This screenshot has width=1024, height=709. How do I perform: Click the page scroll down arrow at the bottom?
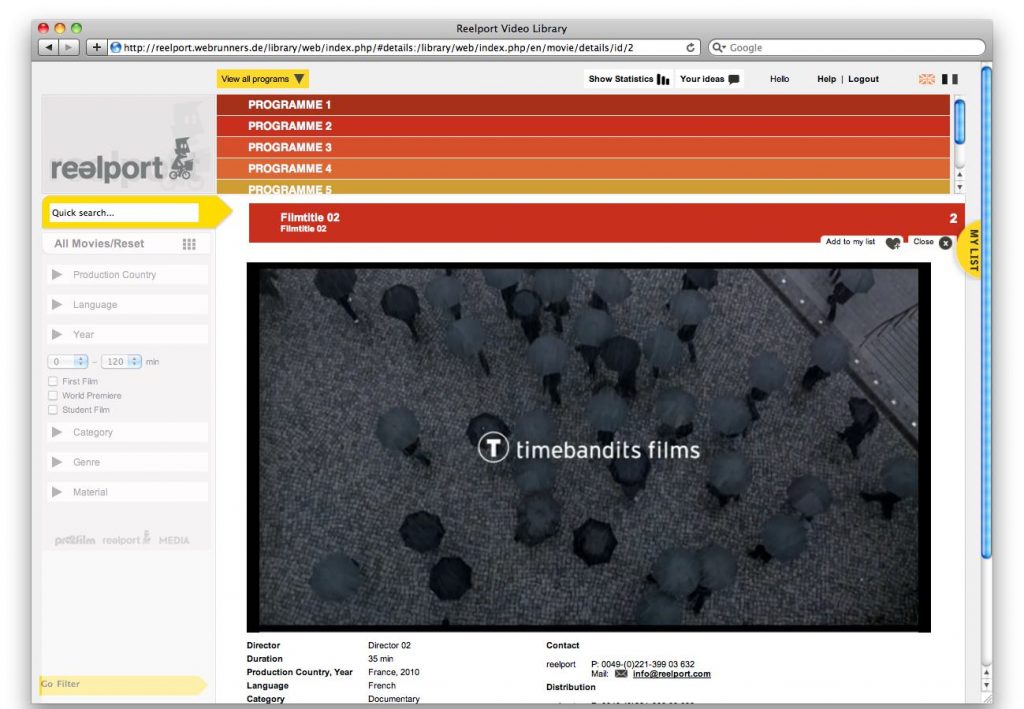[x=986, y=685]
